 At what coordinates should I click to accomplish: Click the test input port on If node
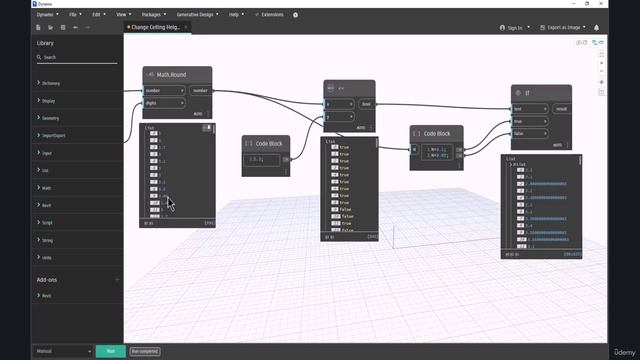coord(529,109)
